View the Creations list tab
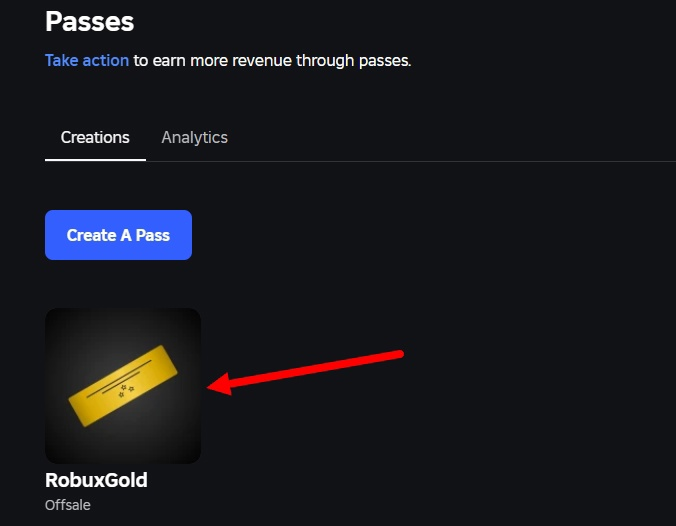Screen dimensions: 676x526 tap(95, 137)
